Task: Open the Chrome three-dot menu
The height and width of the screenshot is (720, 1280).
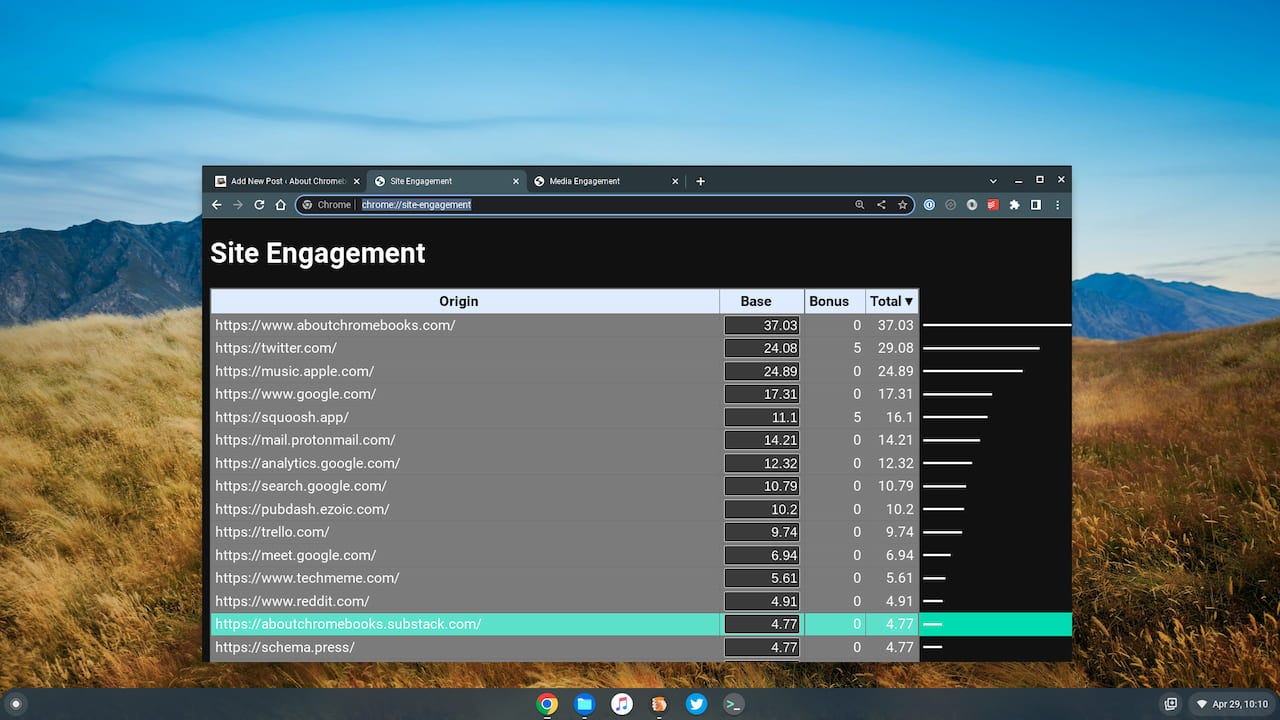Action: click(1057, 205)
